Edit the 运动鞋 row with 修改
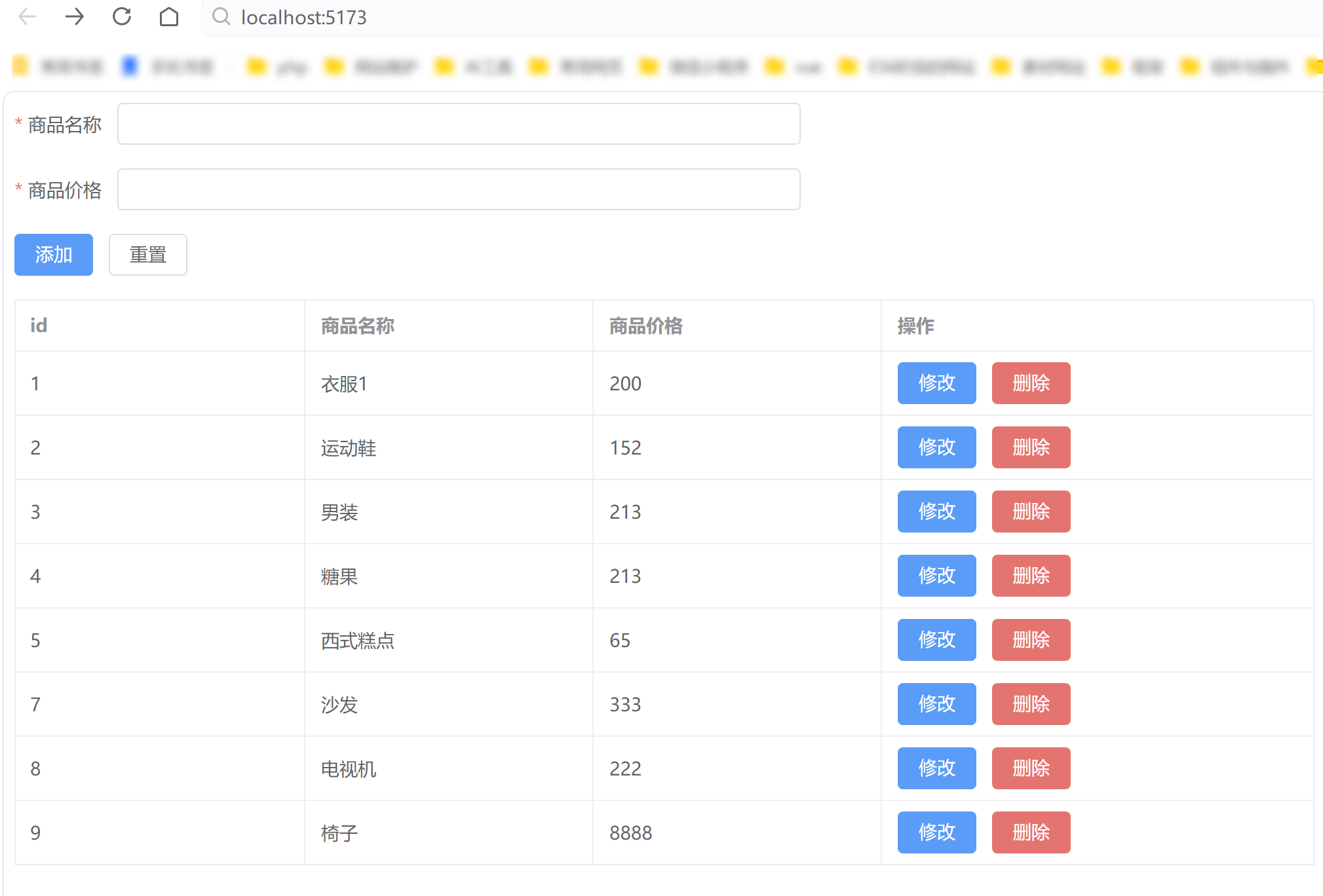The height and width of the screenshot is (896, 1323). pyautogui.click(x=936, y=447)
